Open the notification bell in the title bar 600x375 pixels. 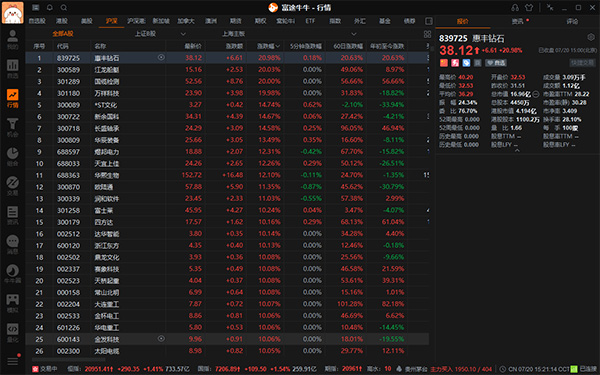(x=50, y=7)
